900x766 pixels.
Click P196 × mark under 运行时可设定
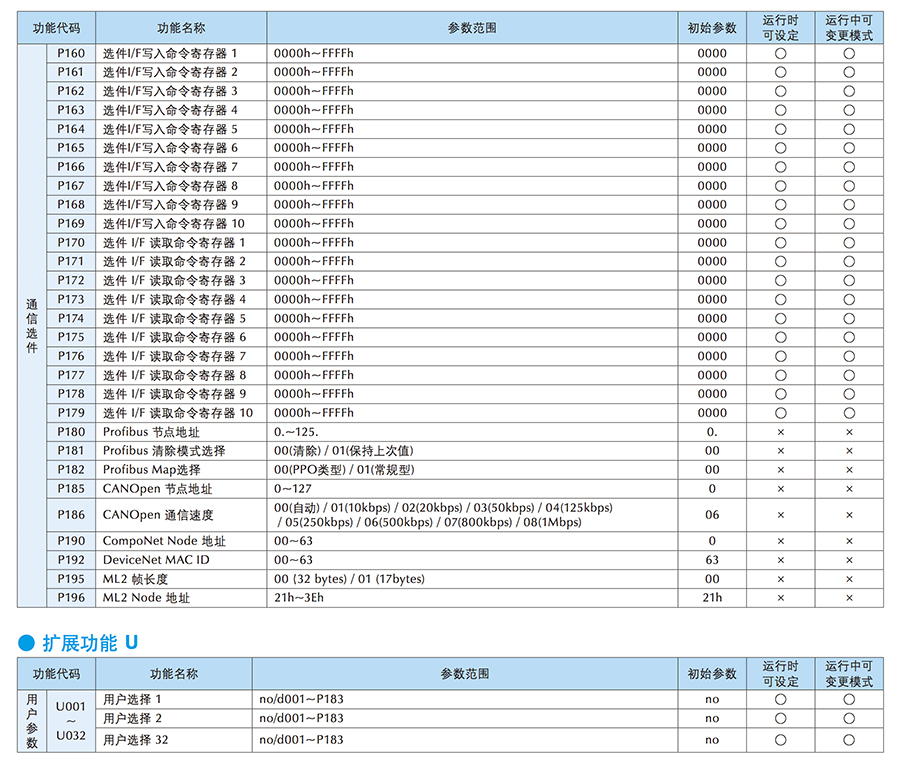pos(781,598)
